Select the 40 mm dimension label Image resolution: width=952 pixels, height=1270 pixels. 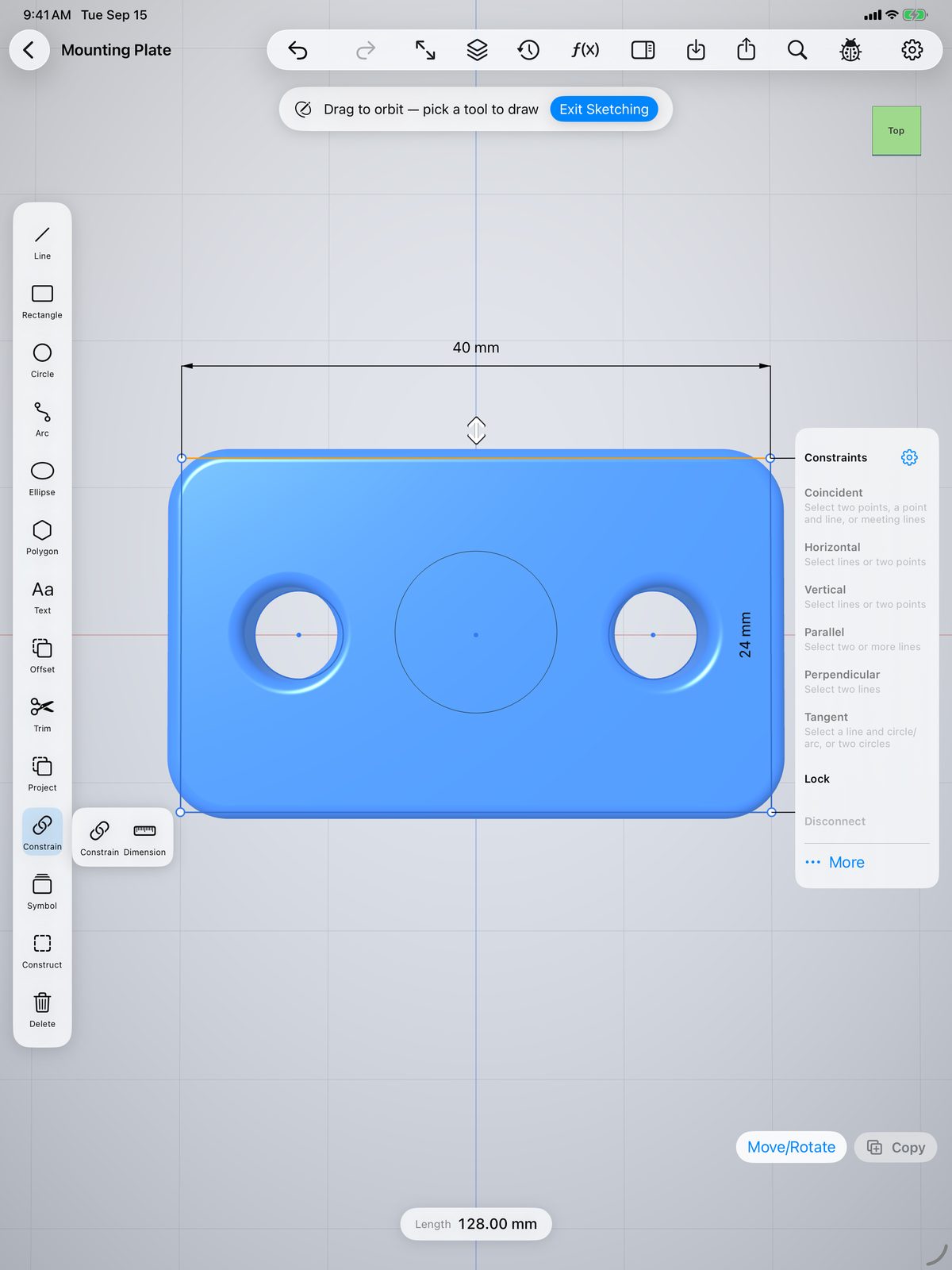476,348
